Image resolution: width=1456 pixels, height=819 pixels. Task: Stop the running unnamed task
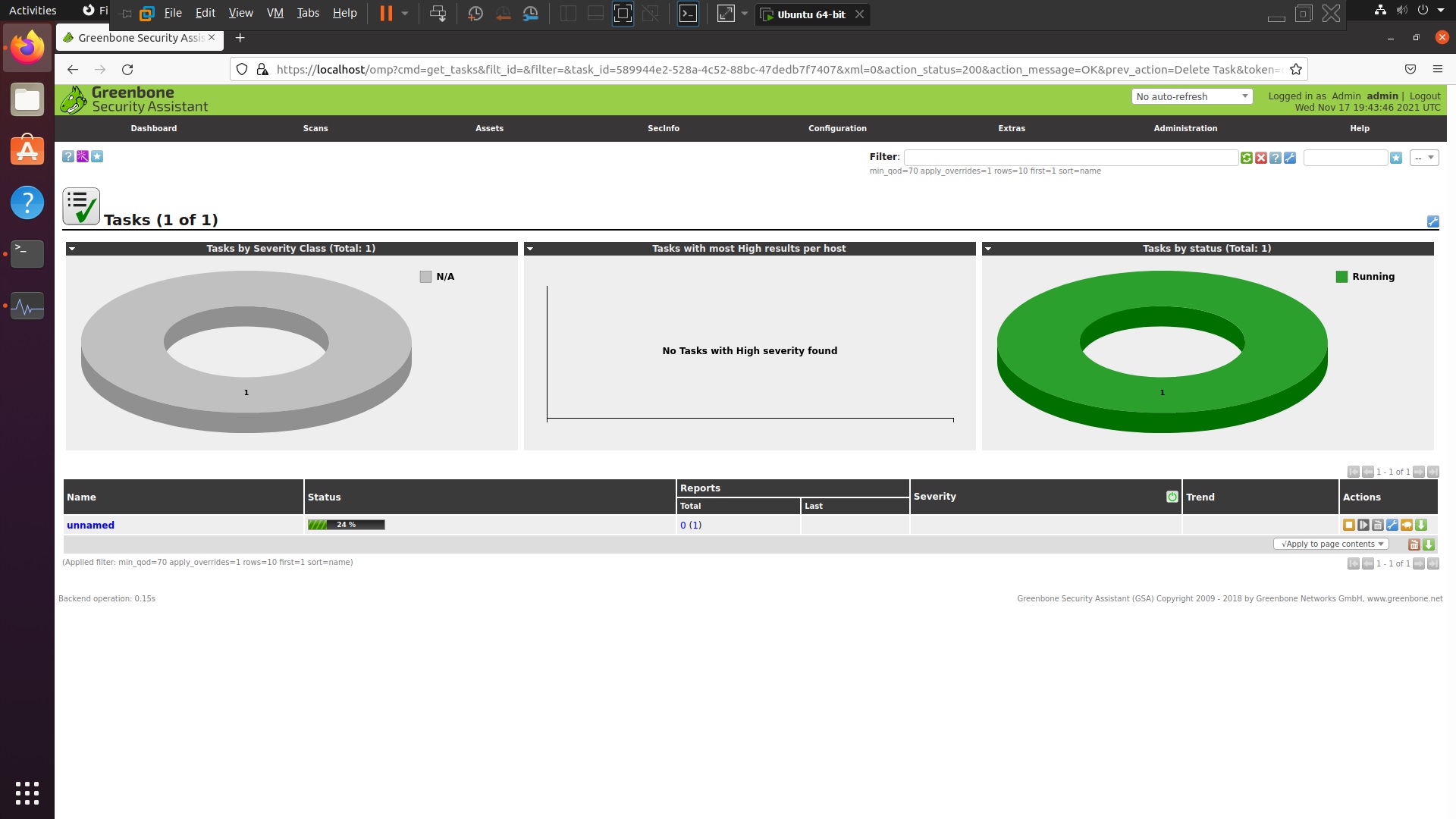click(1348, 525)
